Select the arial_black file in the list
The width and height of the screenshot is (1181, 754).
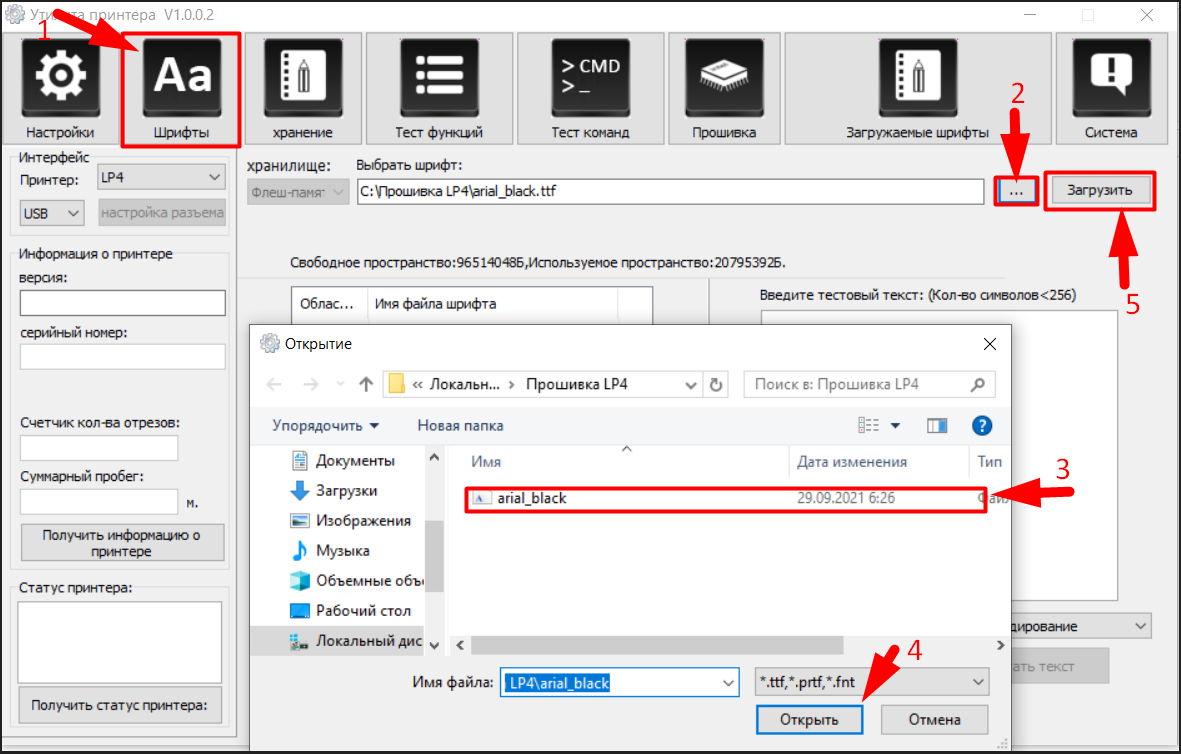[532, 498]
